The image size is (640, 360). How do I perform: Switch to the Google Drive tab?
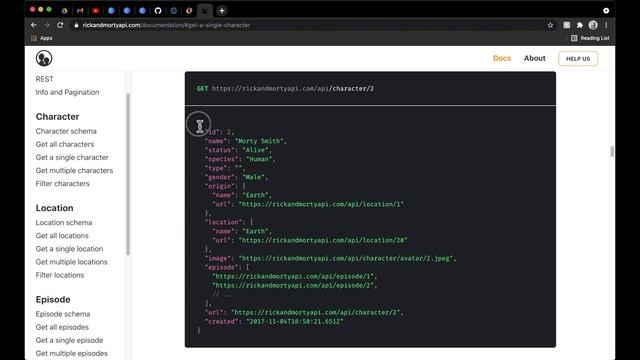(x=64, y=11)
